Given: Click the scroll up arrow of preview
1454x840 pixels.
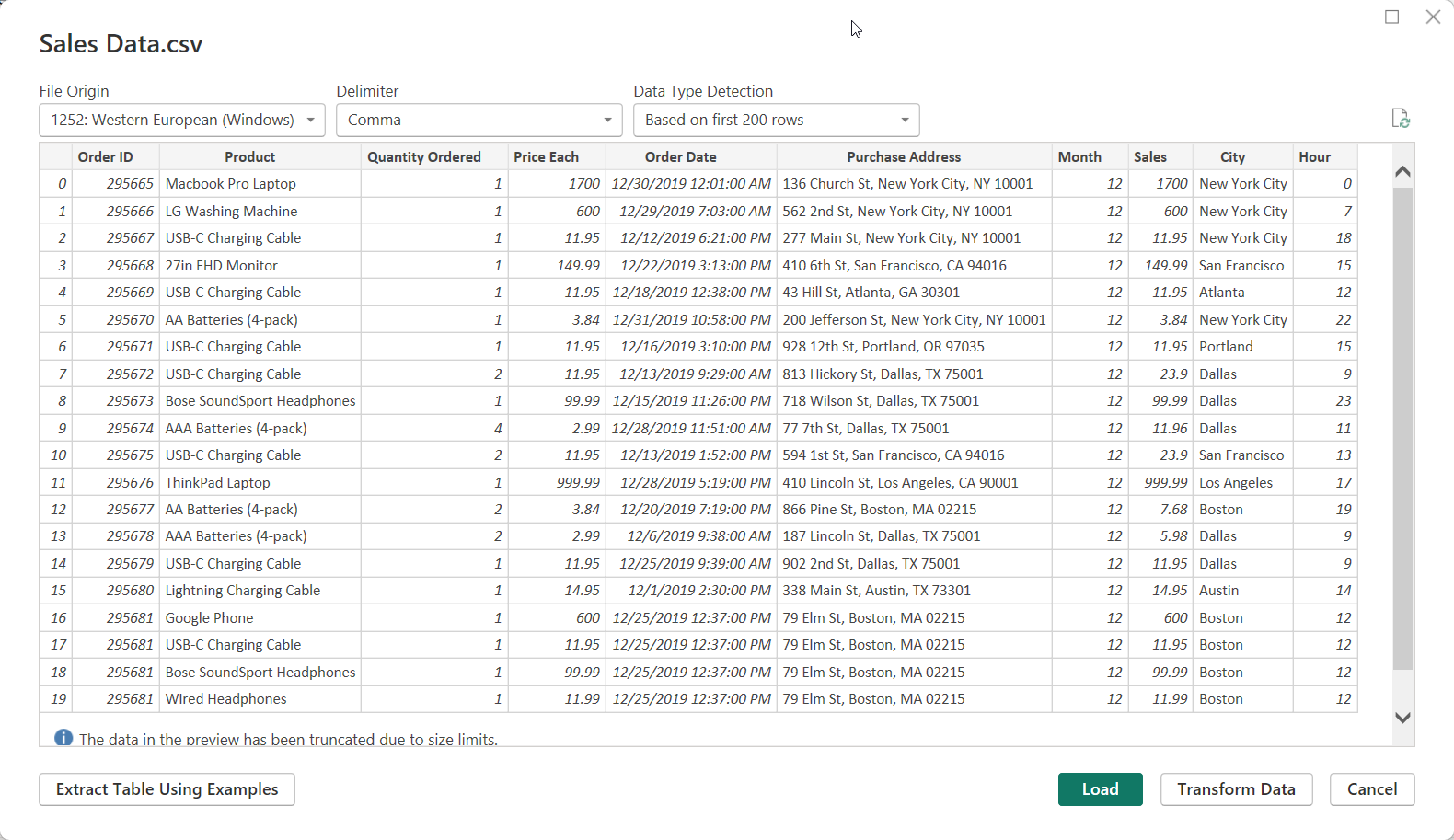Looking at the screenshot, I should click(x=1402, y=171).
